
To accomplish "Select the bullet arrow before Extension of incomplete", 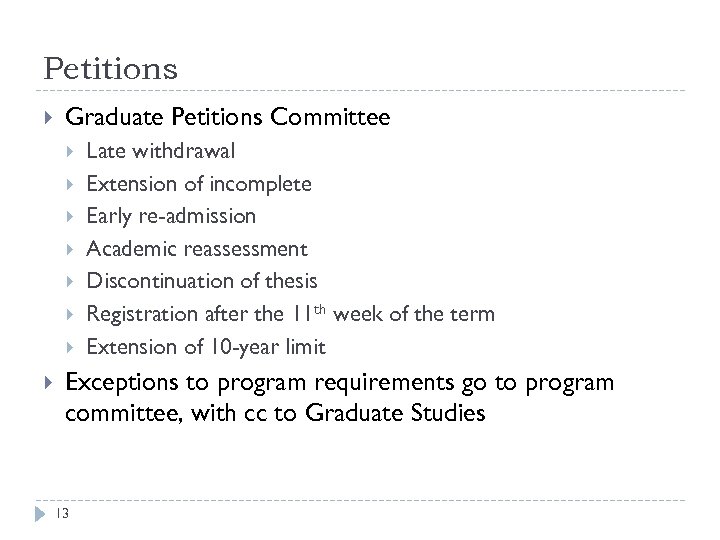I will (71, 185).
